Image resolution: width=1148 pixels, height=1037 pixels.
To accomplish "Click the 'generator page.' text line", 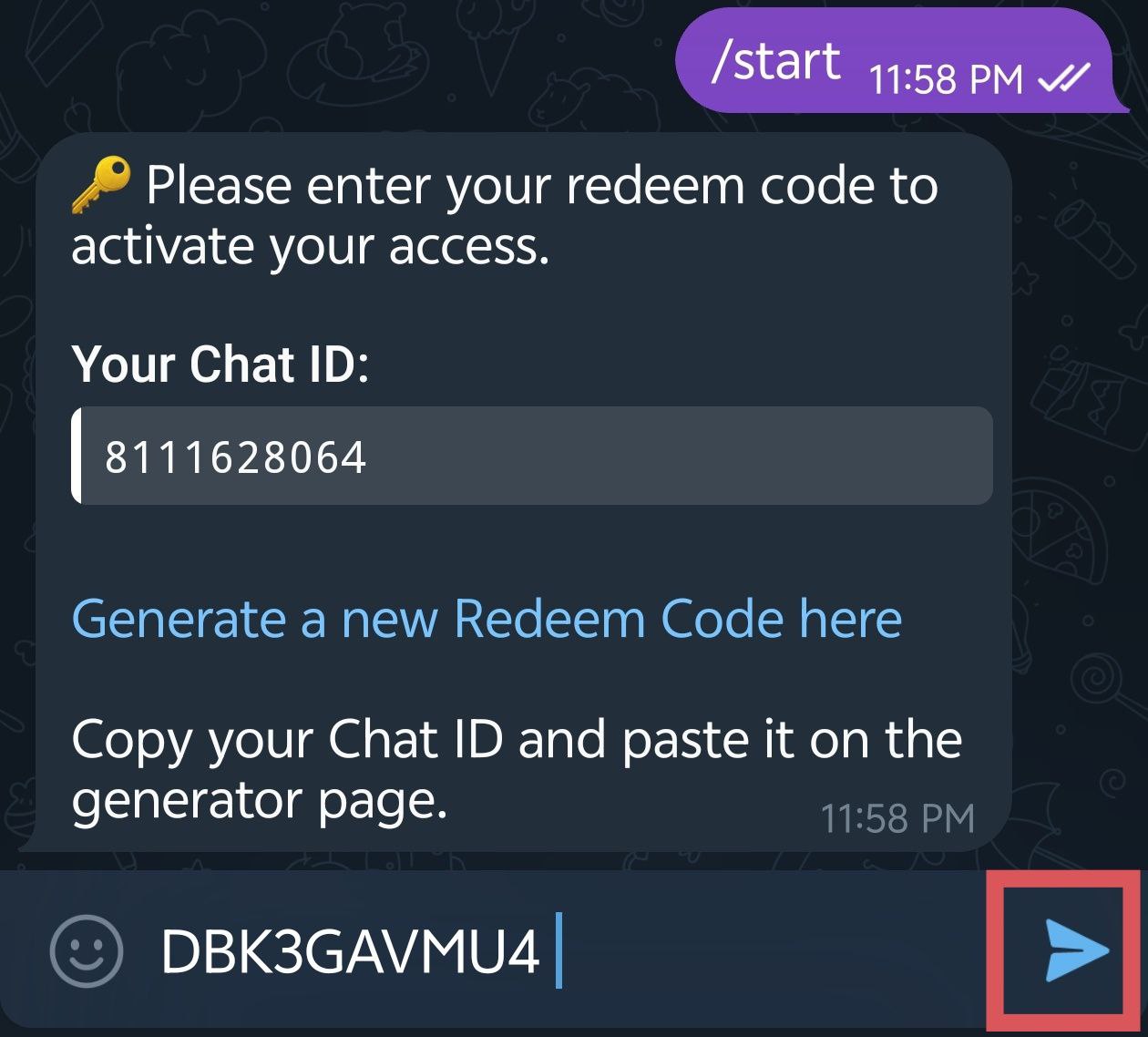I will pyautogui.click(x=260, y=802).
